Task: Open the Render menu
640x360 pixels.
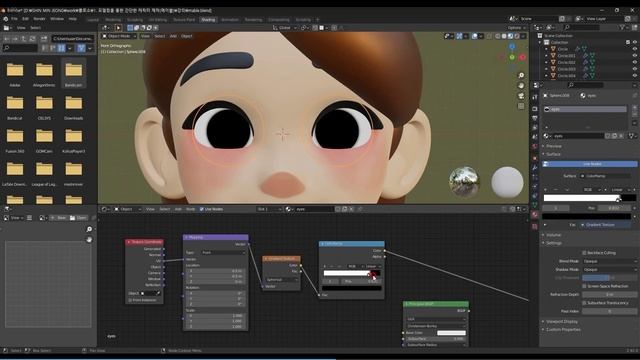Action: pos(39,19)
